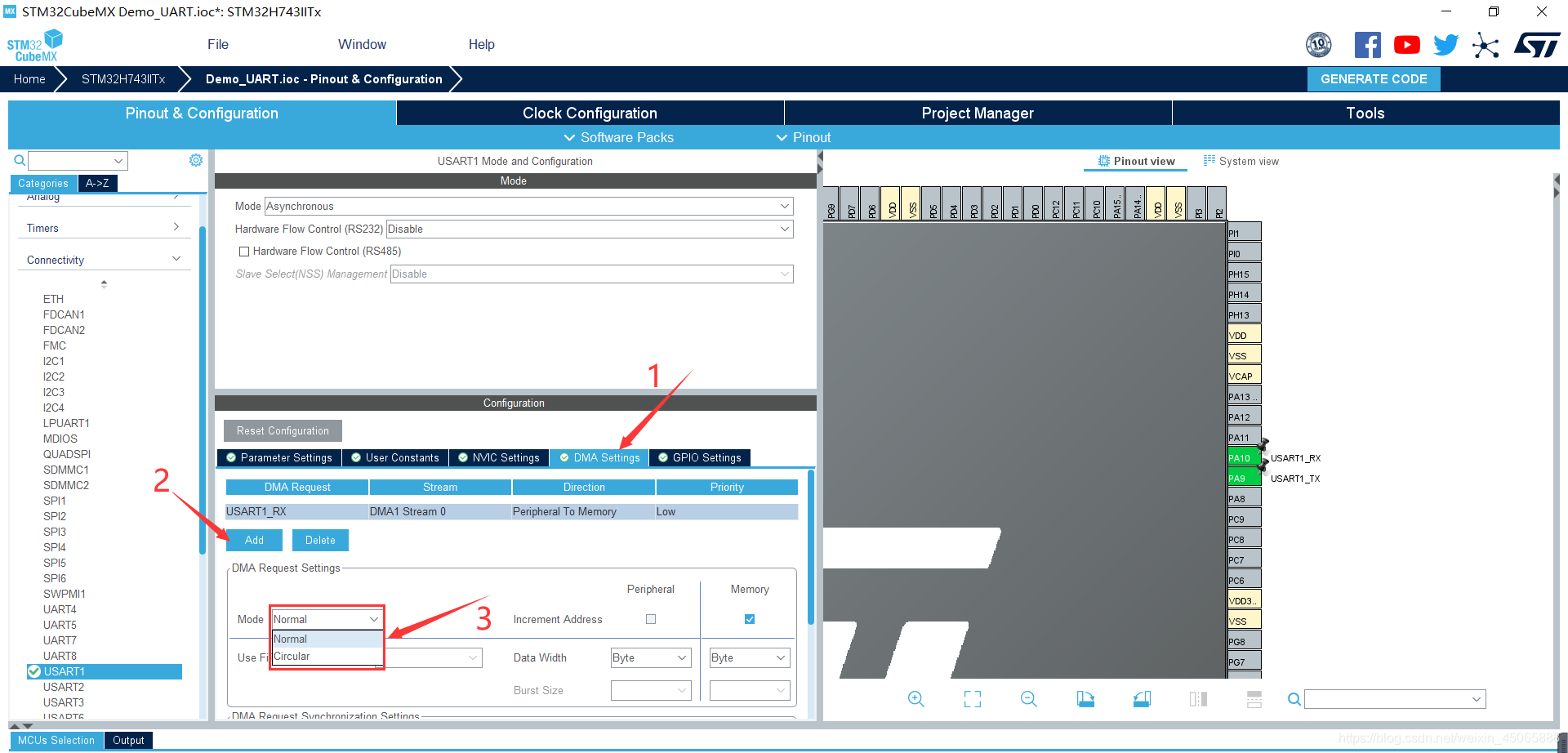Viewport: 1568px width, 753px height.
Task: Select Circular in the Mode list
Action: tap(327, 656)
